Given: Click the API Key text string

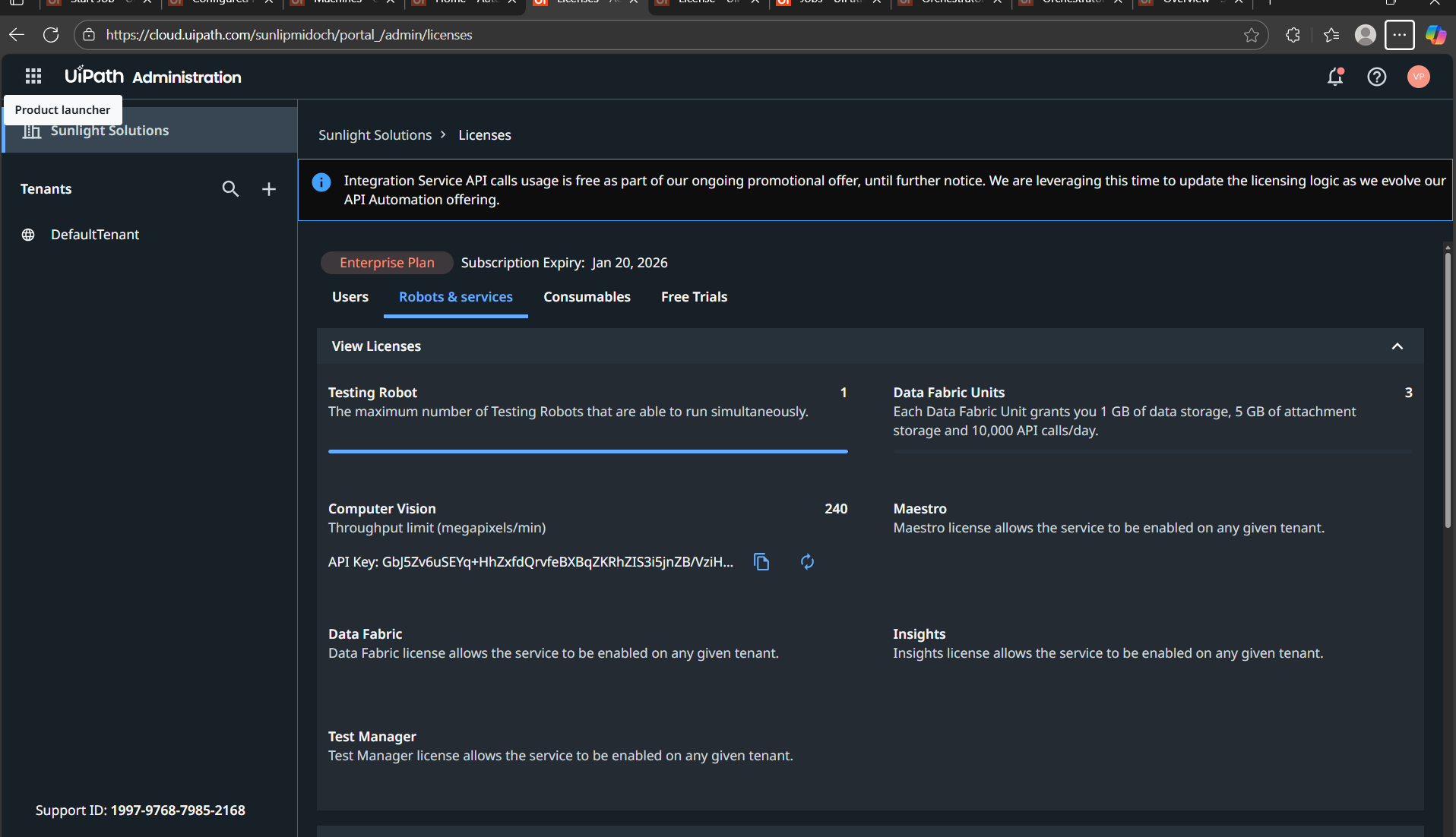Looking at the screenshot, I should [x=530, y=562].
